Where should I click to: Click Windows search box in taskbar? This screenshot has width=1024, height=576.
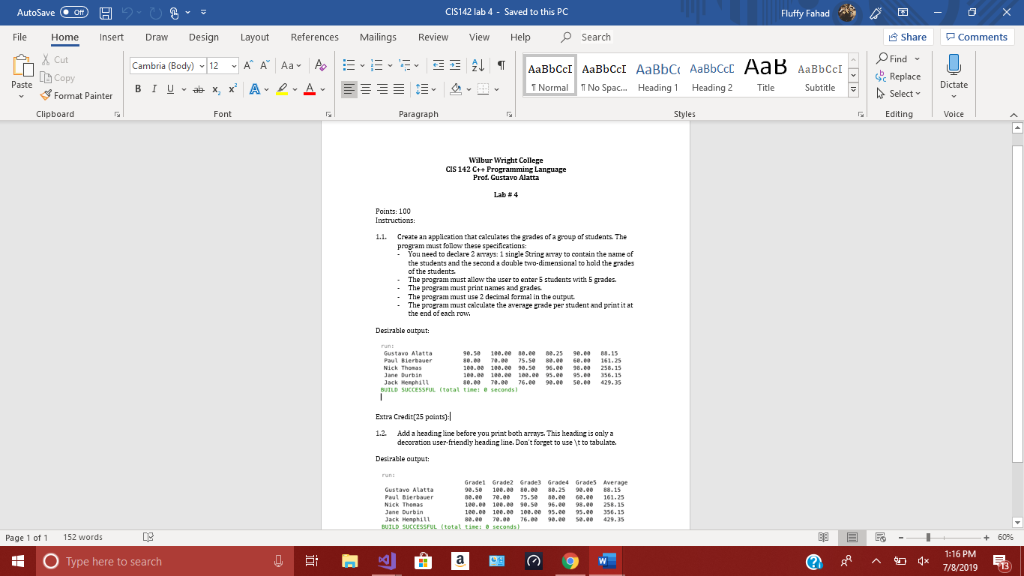tap(165, 561)
